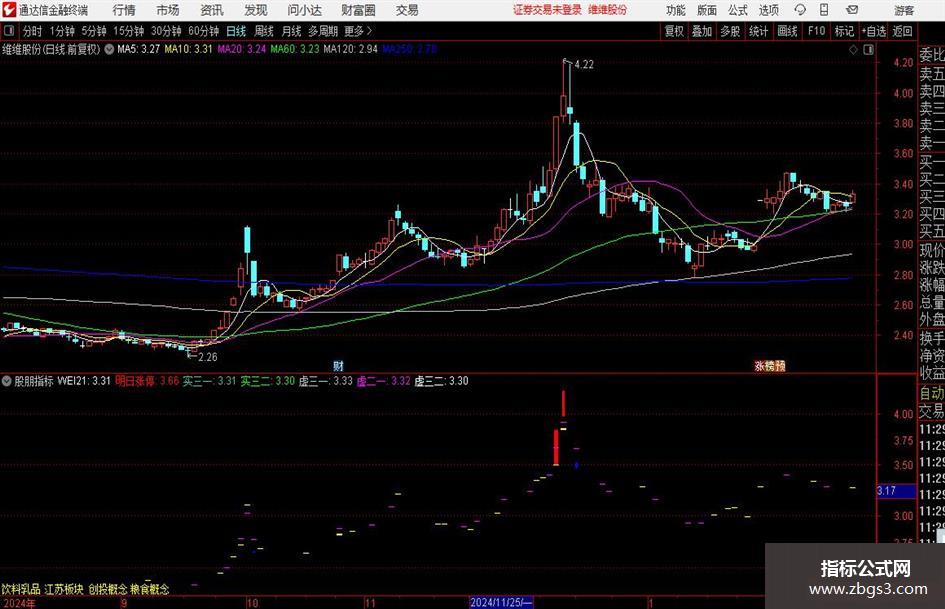
Task: Click the 饮料乳品 sector tag
Action: 20,589
